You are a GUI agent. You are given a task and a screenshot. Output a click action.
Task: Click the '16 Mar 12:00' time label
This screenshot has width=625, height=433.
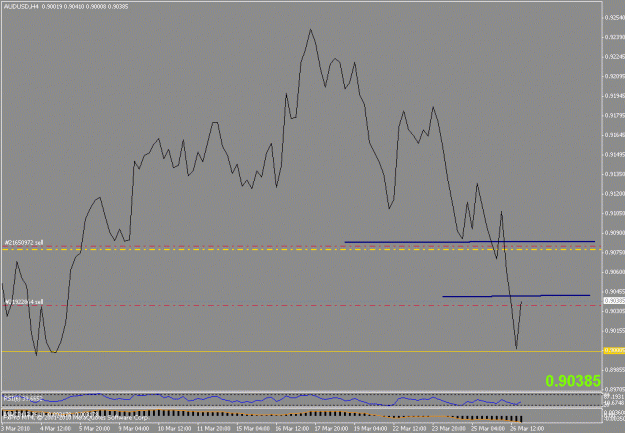[x=292, y=429]
